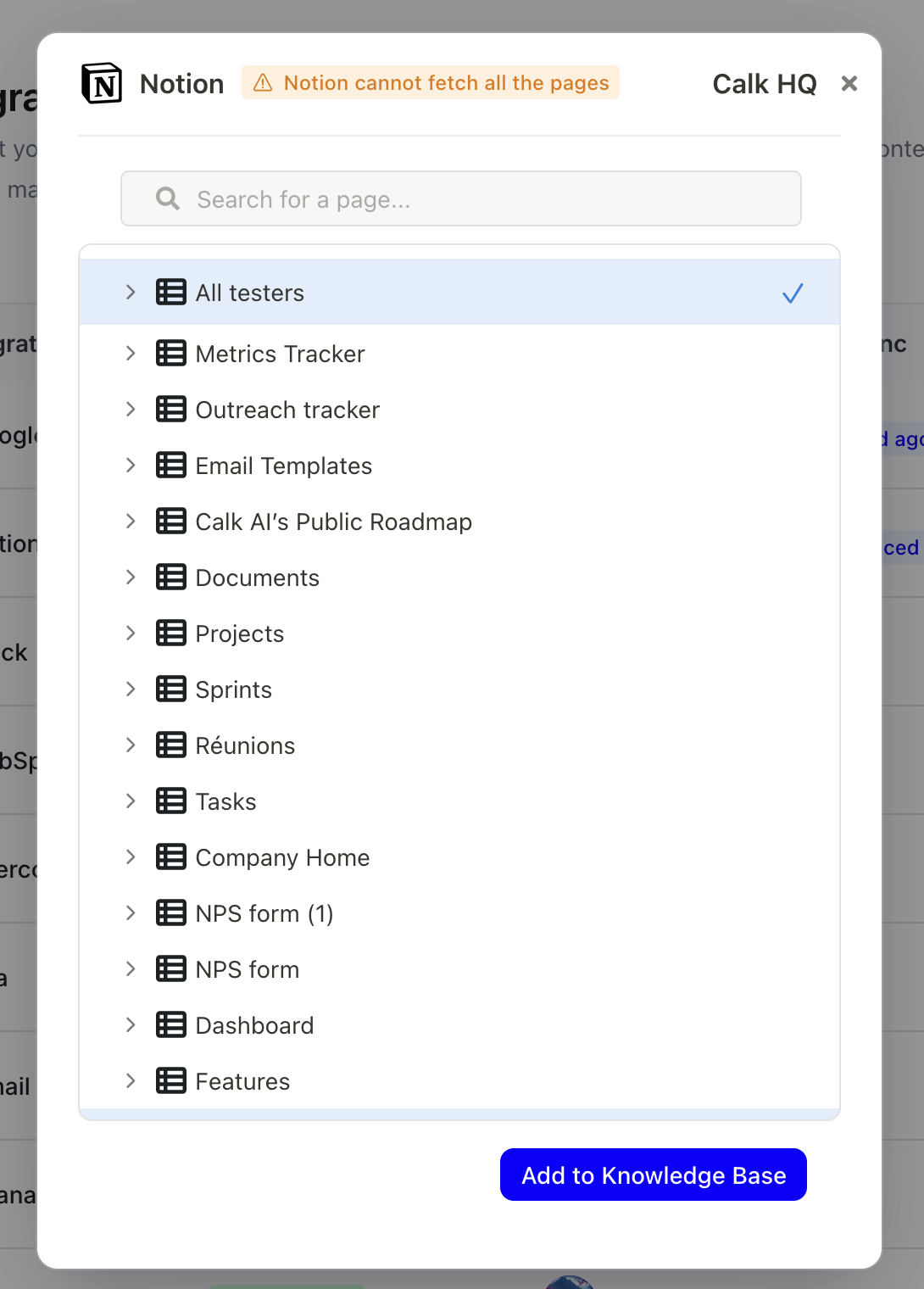Click the warning triangle icon

pos(263,83)
